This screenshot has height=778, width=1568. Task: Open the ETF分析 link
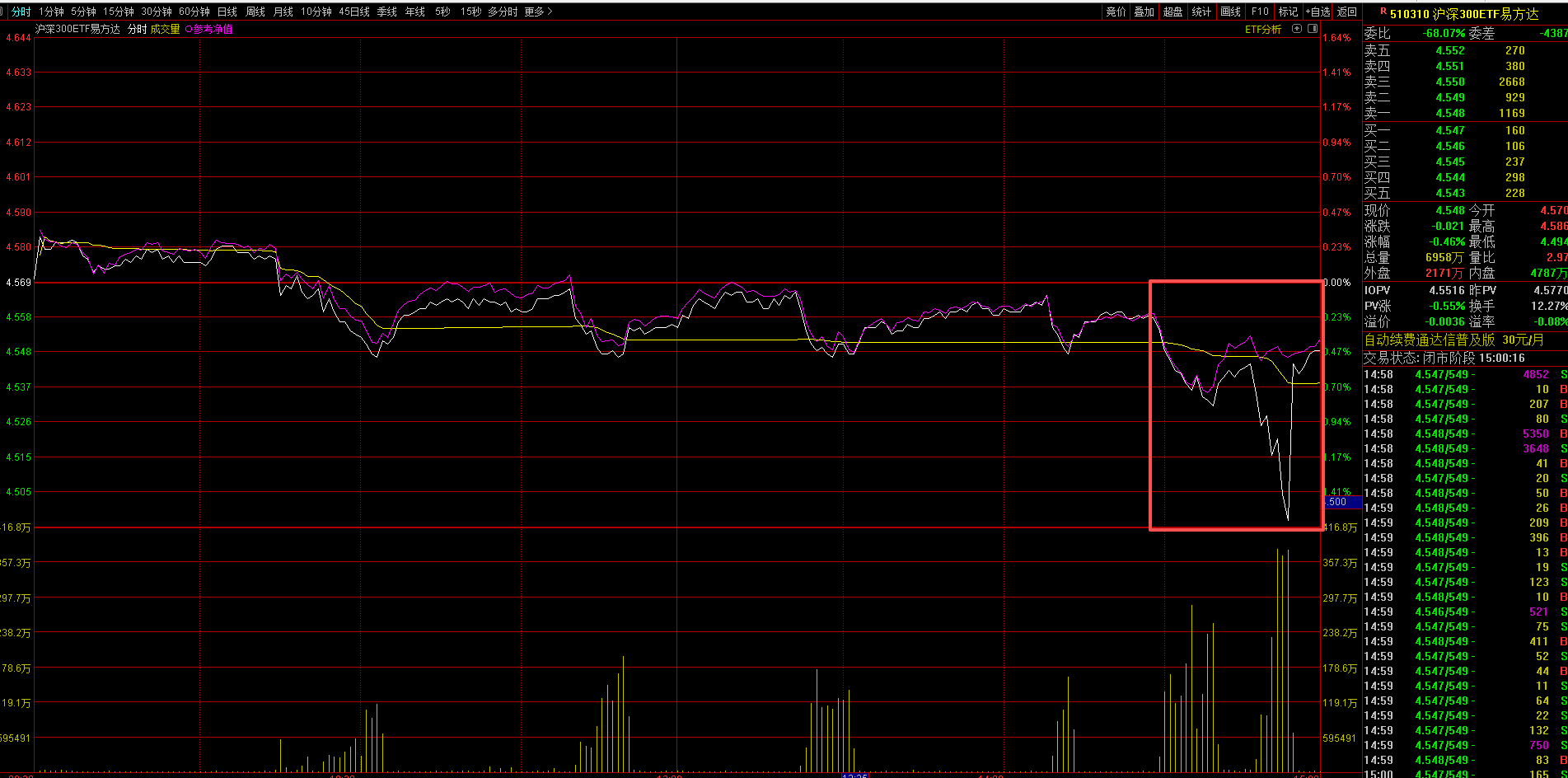[1262, 30]
